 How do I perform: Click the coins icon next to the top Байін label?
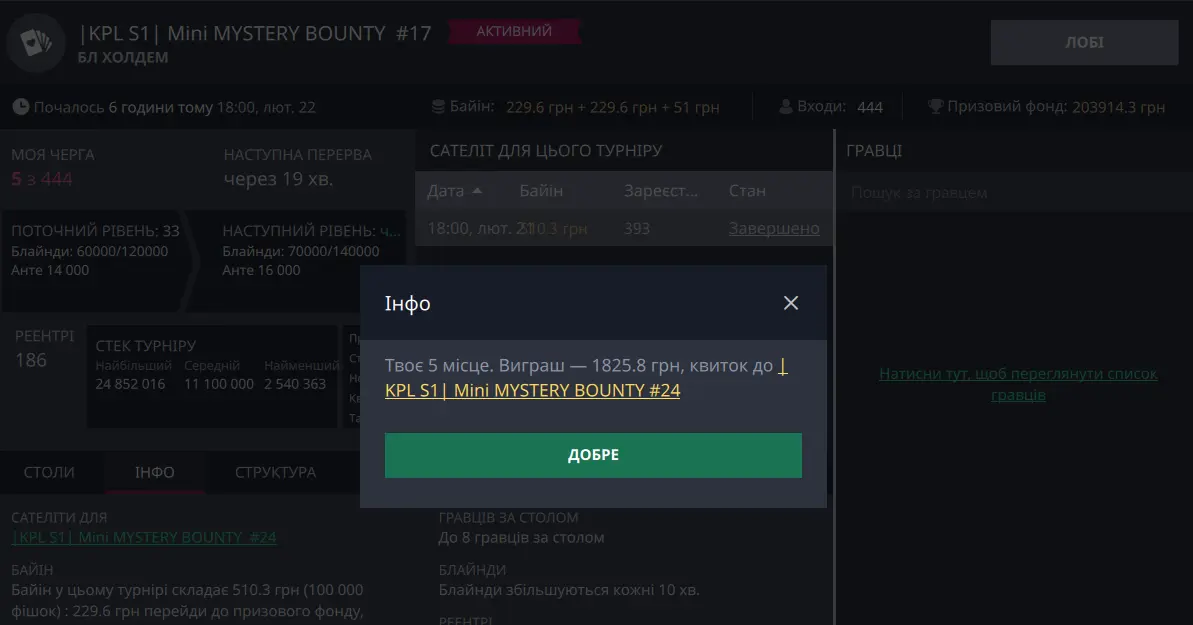pos(438,107)
